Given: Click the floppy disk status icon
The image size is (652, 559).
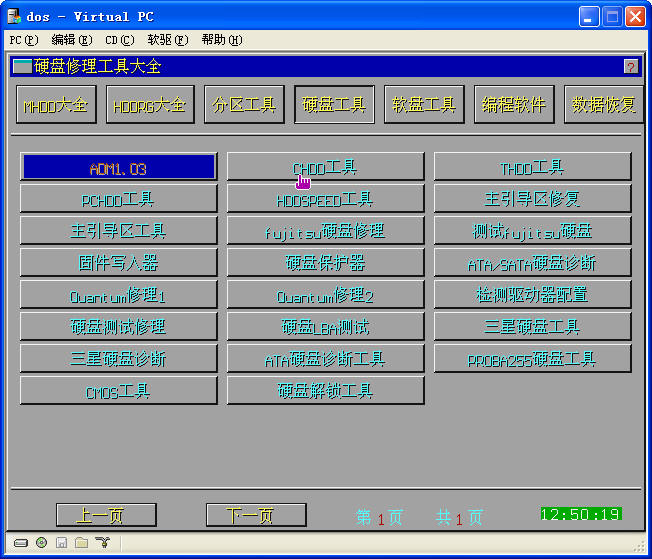Looking at the screenshot, I should coord(62,542).
